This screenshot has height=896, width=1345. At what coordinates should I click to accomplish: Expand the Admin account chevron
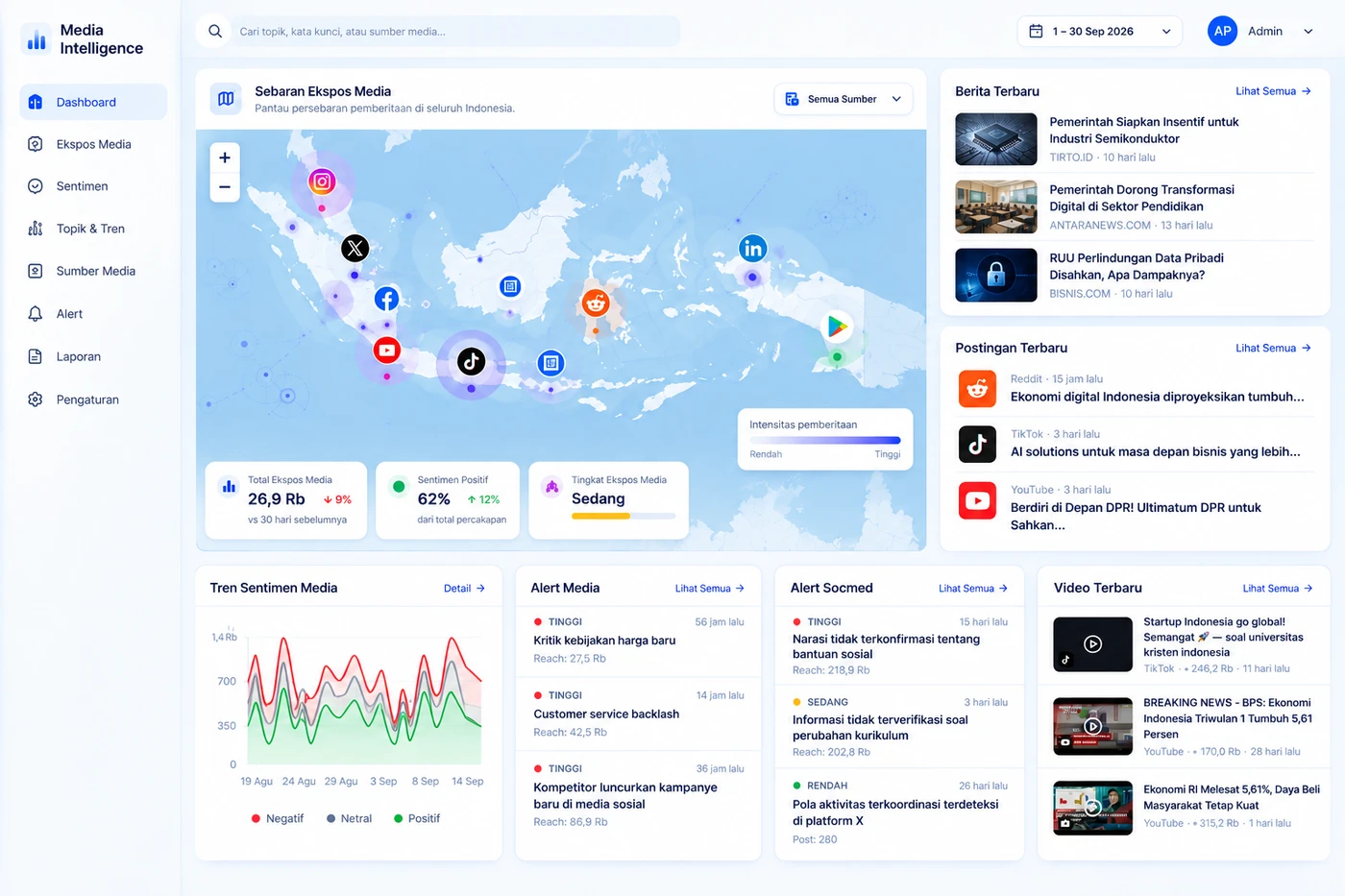pos(1308,32)
